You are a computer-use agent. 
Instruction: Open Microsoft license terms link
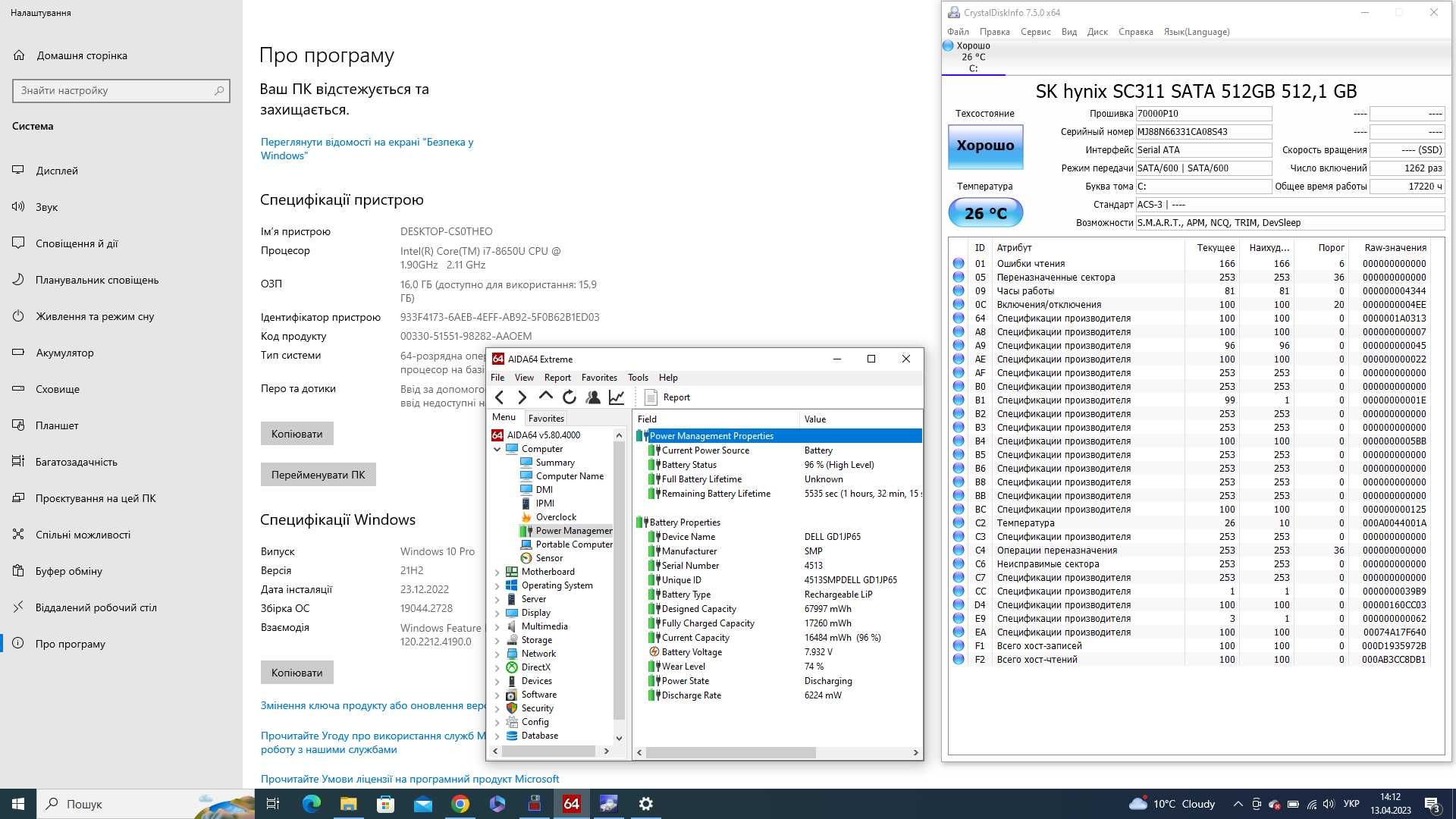tap(409, 779)
